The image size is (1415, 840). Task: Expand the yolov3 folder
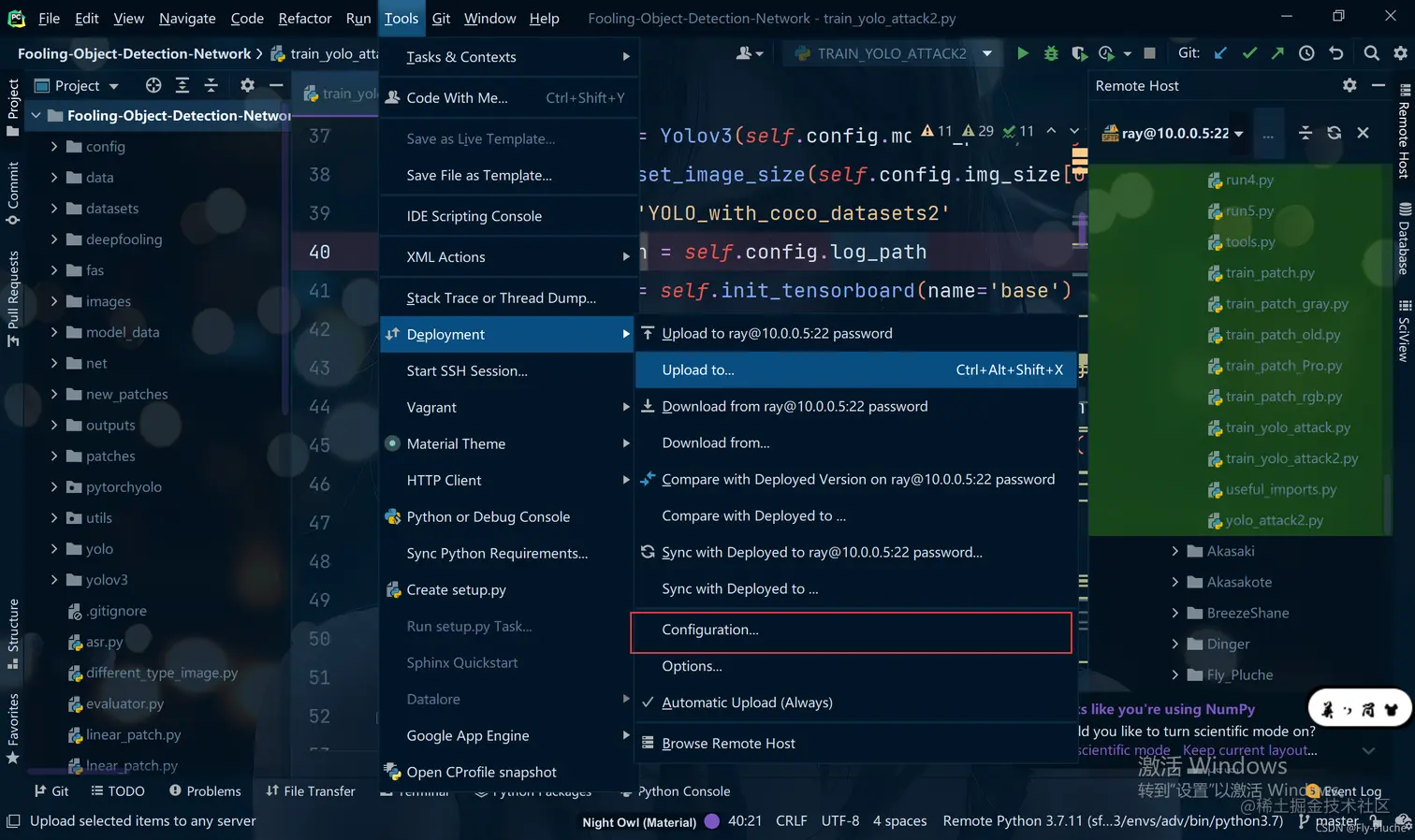point(54,580)
